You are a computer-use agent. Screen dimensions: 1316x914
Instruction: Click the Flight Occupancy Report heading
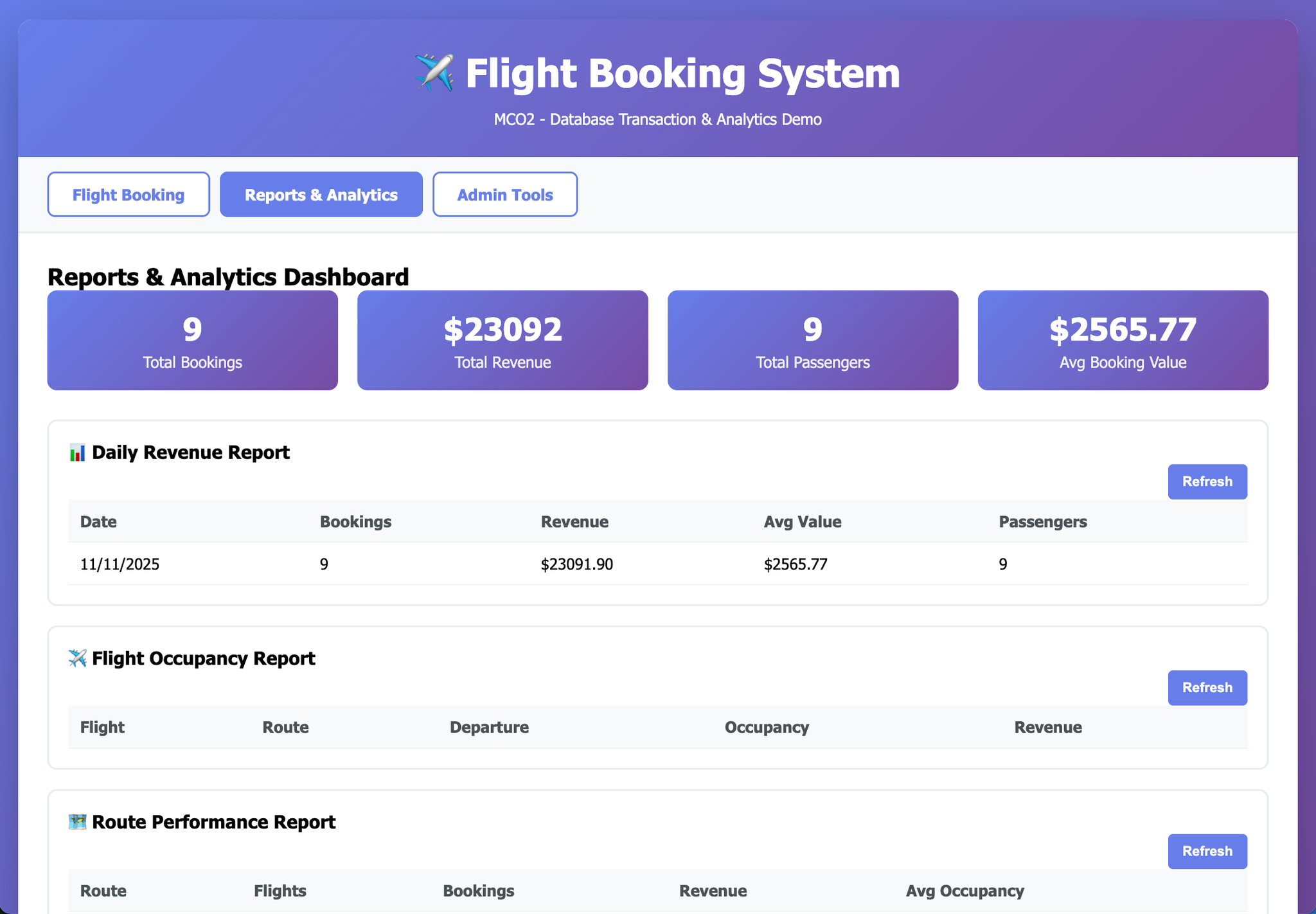coord(204,658)
